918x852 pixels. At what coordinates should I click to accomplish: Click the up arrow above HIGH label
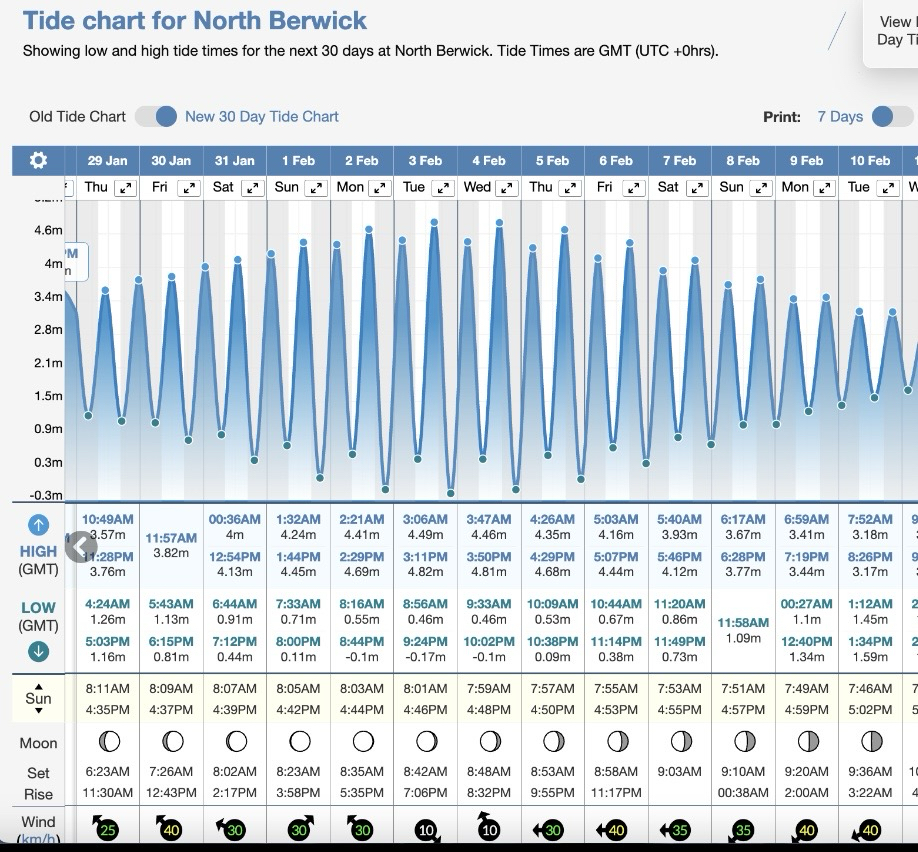coord(38,525)
